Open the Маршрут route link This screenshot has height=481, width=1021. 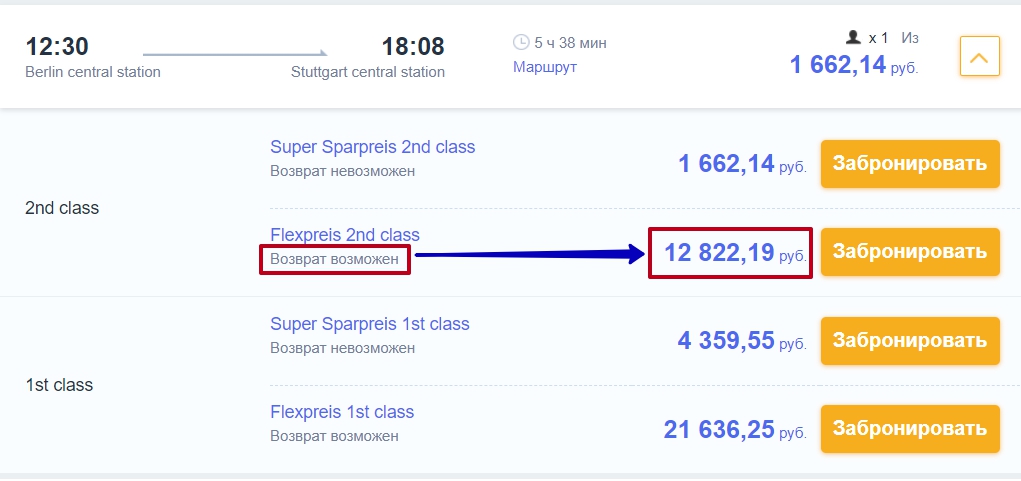(x=545, y=66)
